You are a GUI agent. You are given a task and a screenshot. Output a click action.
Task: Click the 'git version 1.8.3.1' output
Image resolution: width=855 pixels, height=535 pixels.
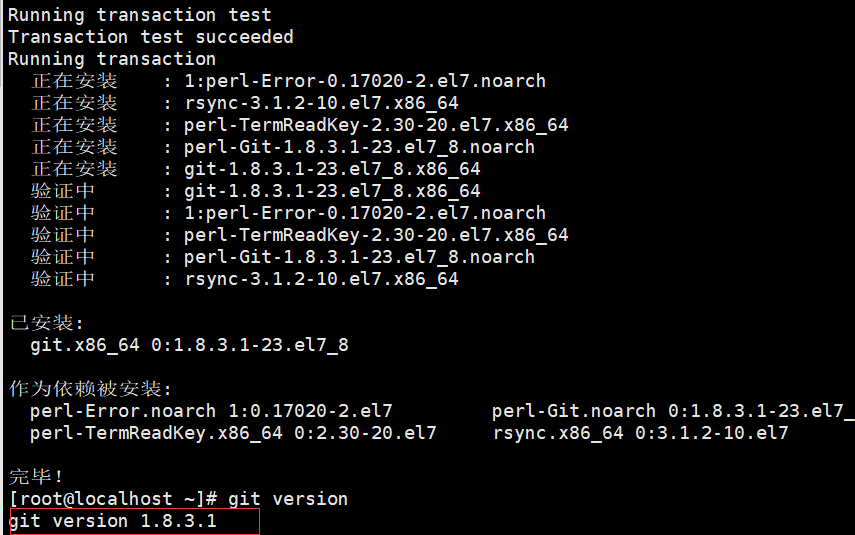click(113, 521)
